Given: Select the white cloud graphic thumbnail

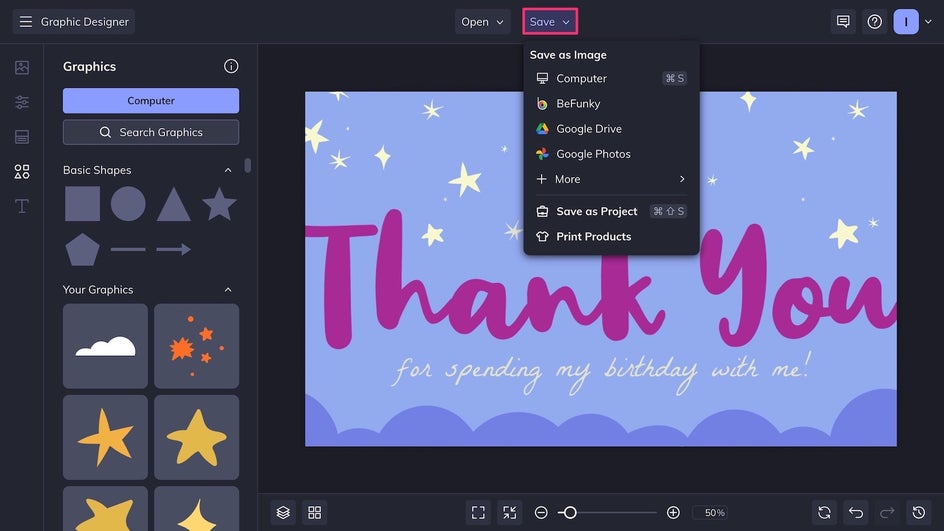Looking at the screenshot, I should click(x=105, y=346).
